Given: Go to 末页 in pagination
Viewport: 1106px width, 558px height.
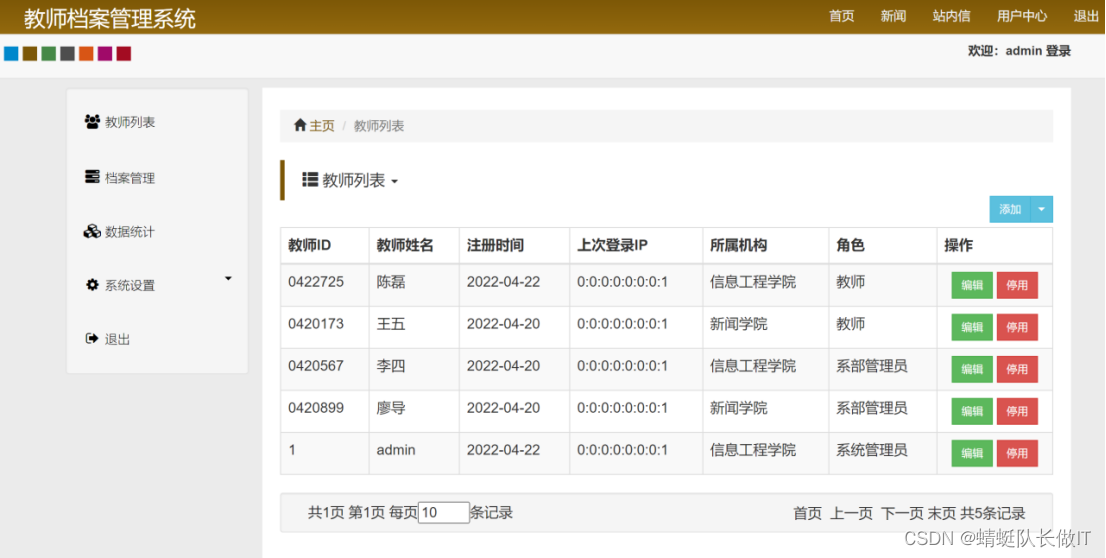Looking at the screenshot, I should pos(942,514).
